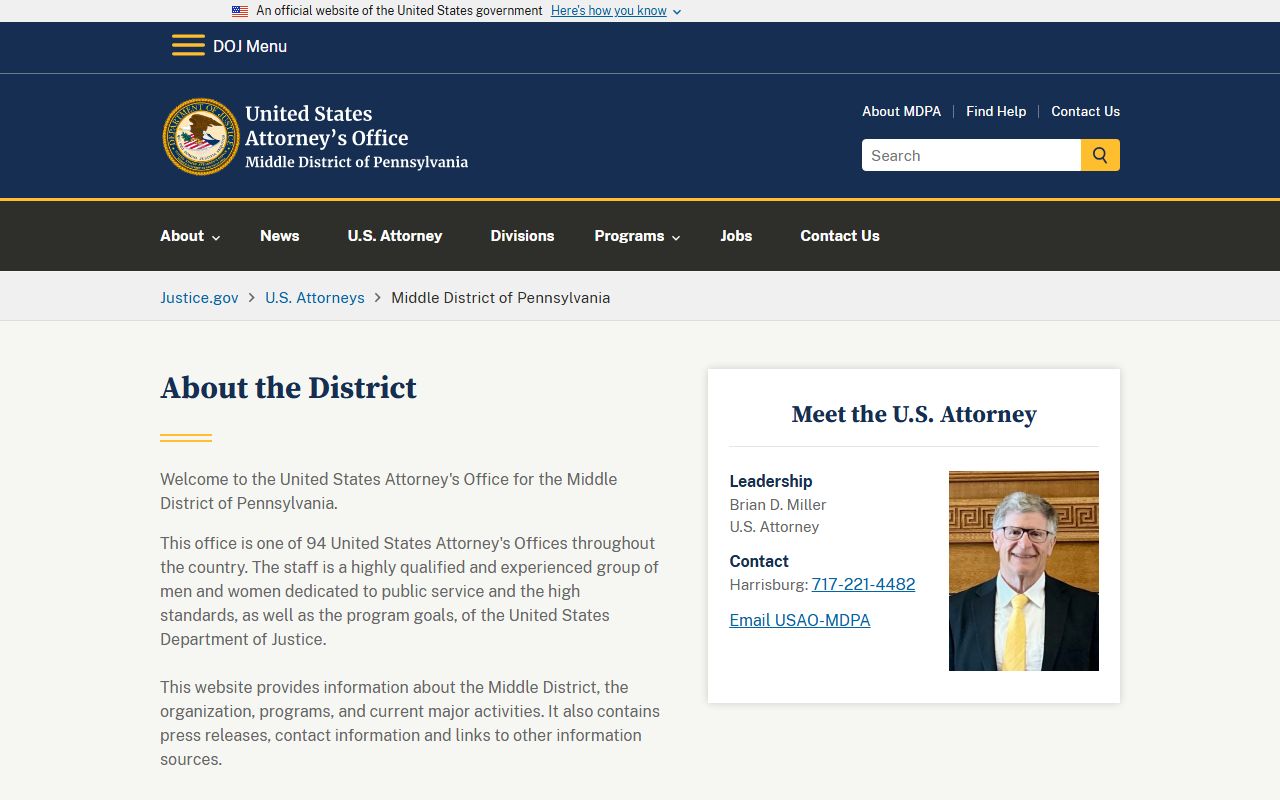The height and width of the screenshot is (800, 1280).
Task: Click the yellow search magnifier button
Action: click(1100, 155)
